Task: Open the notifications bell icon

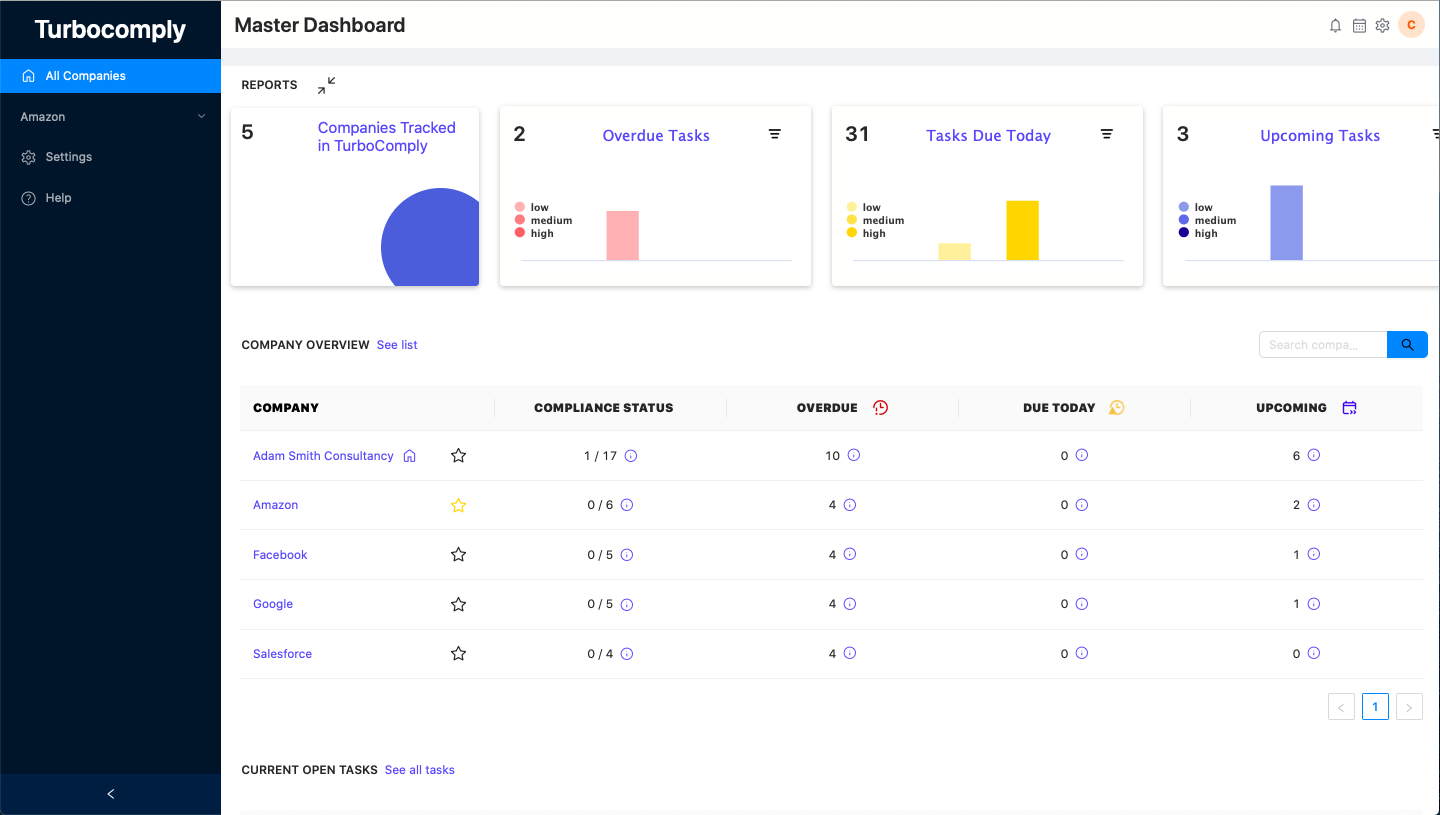Action: click(x=1335, y=26)
